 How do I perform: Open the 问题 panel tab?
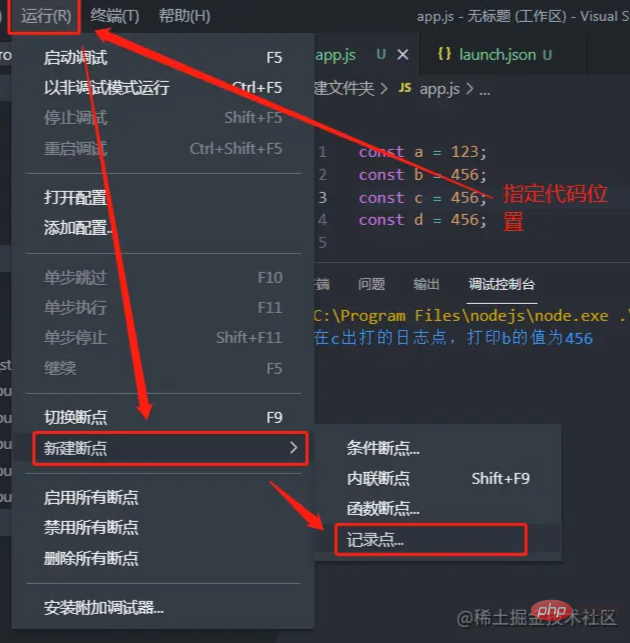click(371, 284)
